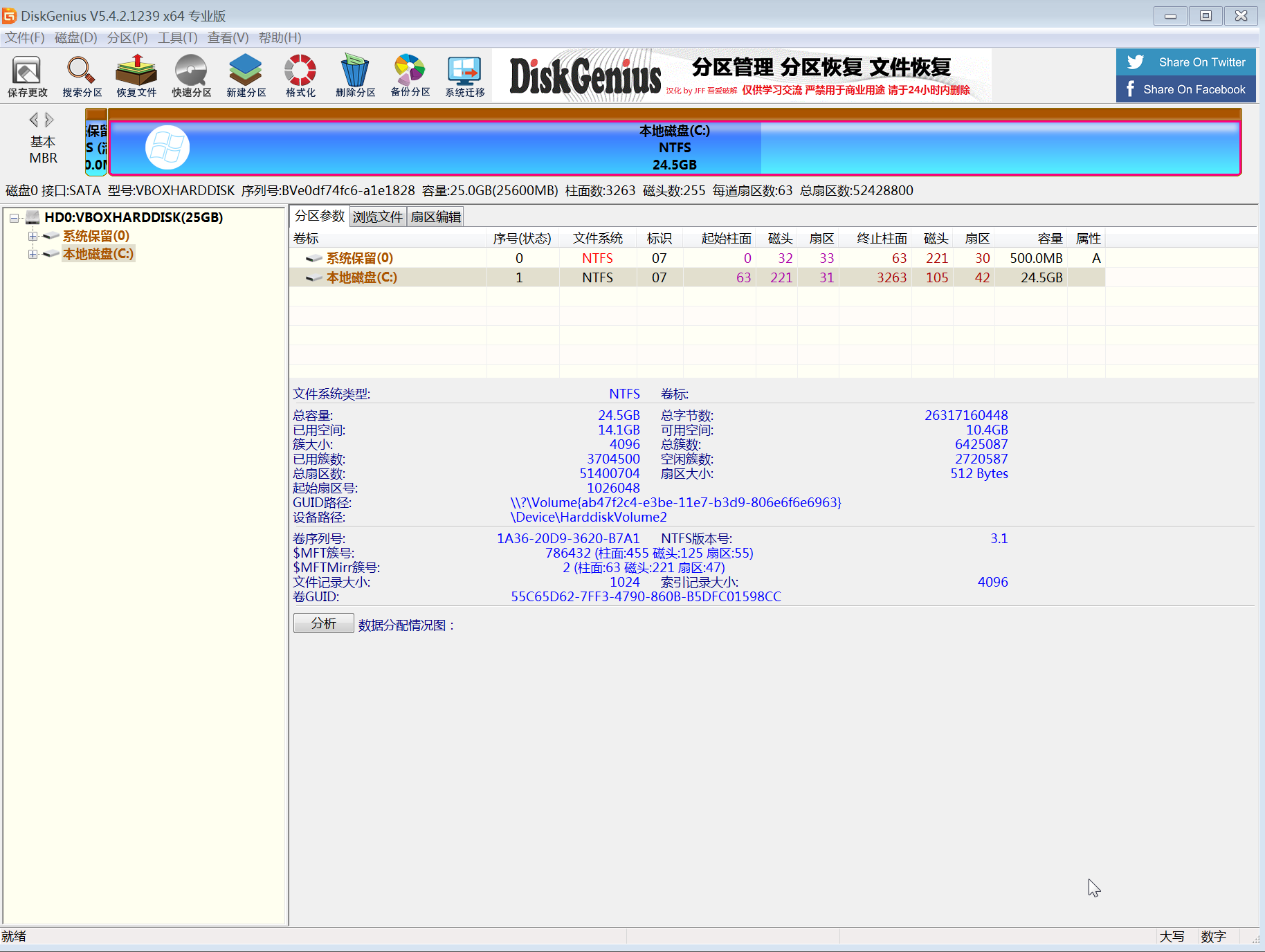The width and height of the screenshot is (1265, 952).
Task: Select the 格式化 format tool
Action: point(300,76)
